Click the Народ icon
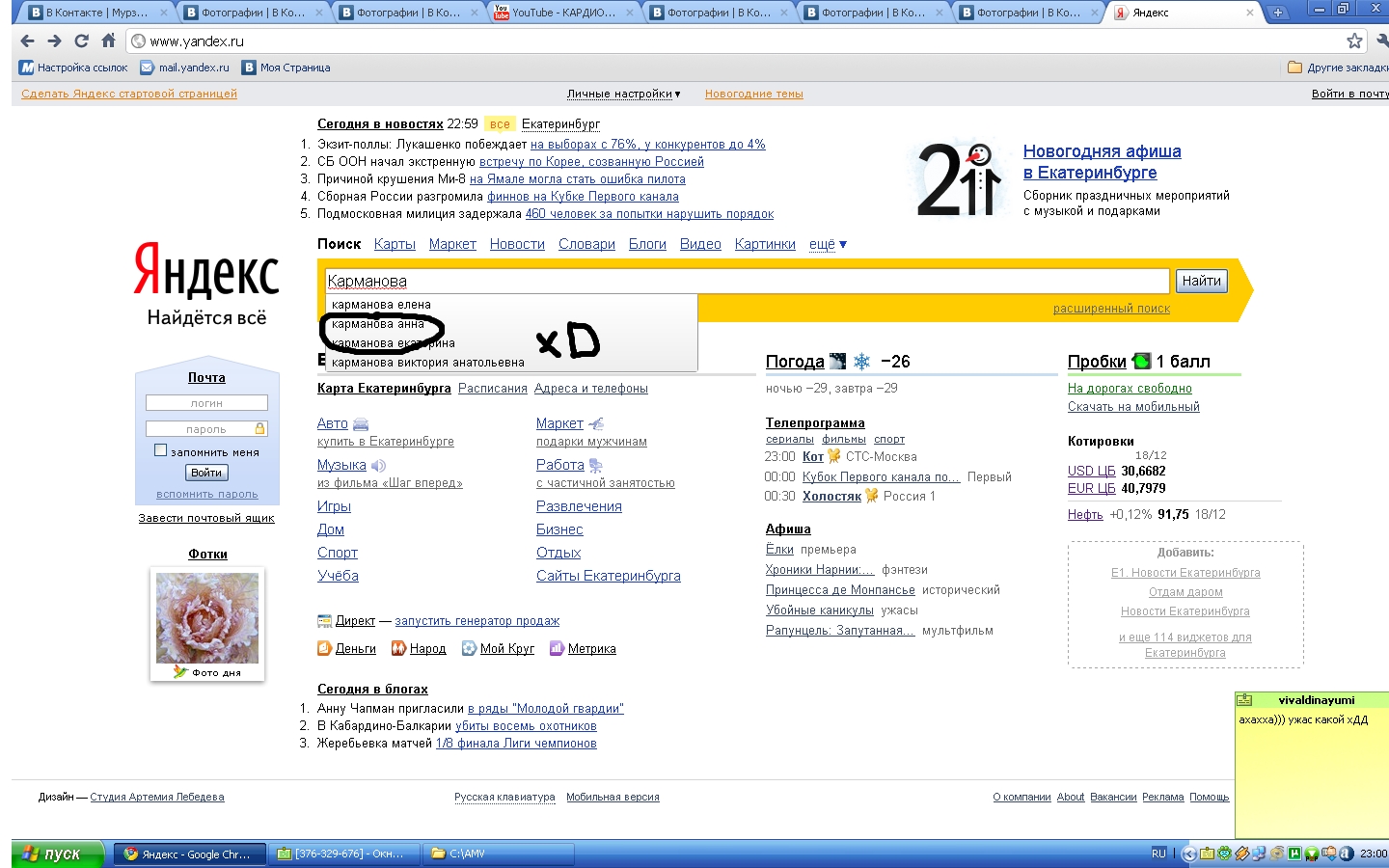Image resolution: width=1389 pixels, height=868 pixels. pyautogui.click(x=398, y=649)
